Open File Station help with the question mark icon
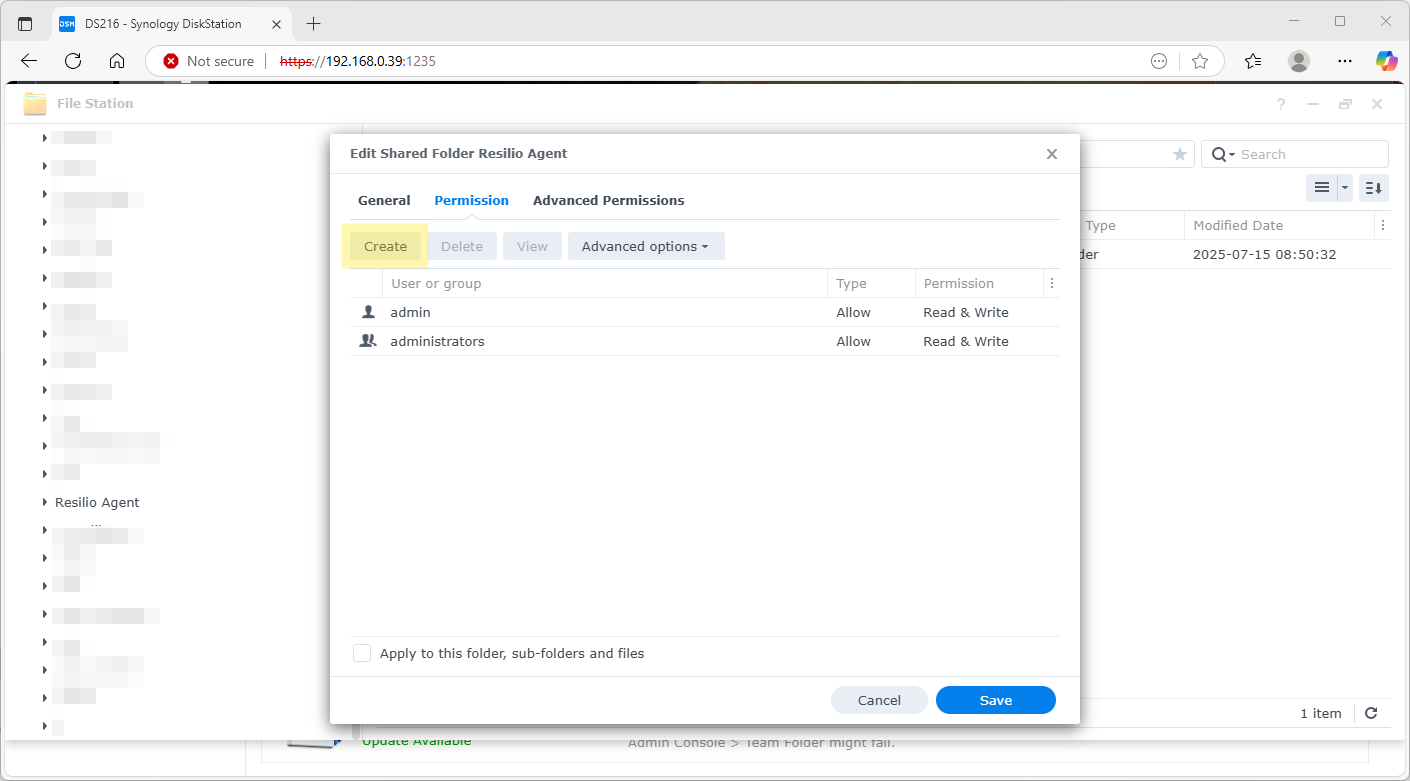 coord(1280,103)
